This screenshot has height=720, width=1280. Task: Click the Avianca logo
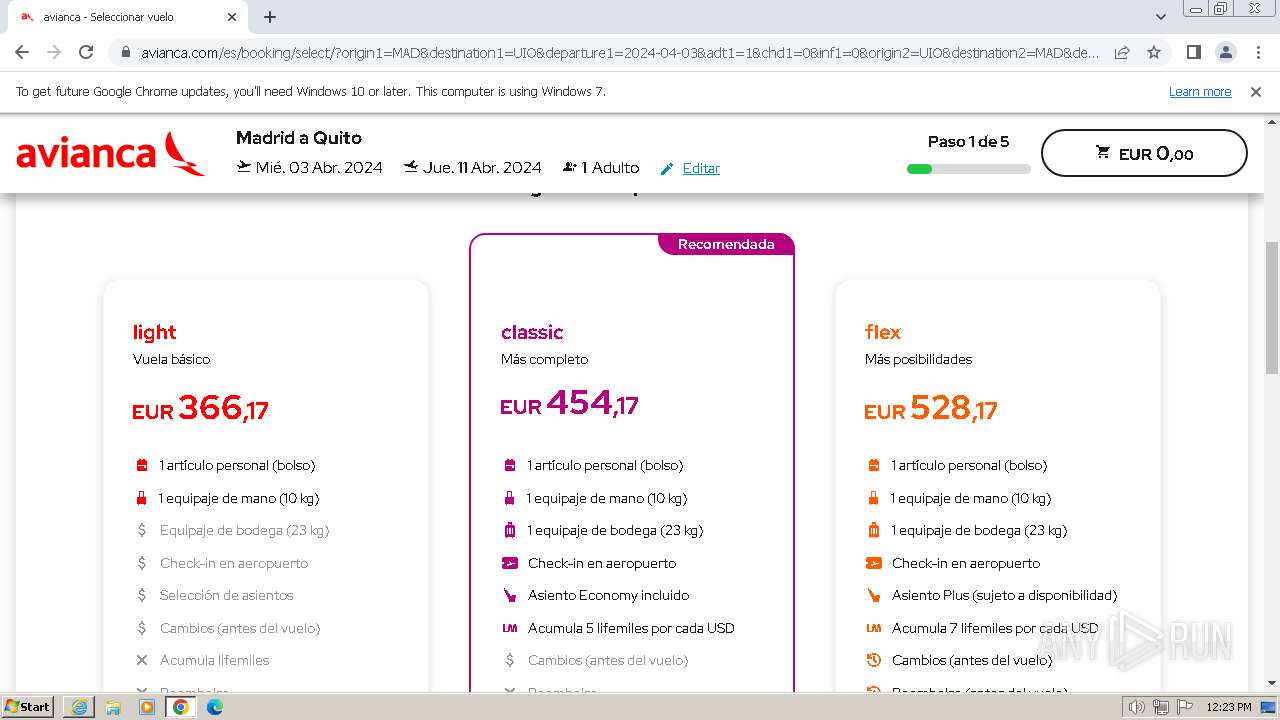coord(110,154)
